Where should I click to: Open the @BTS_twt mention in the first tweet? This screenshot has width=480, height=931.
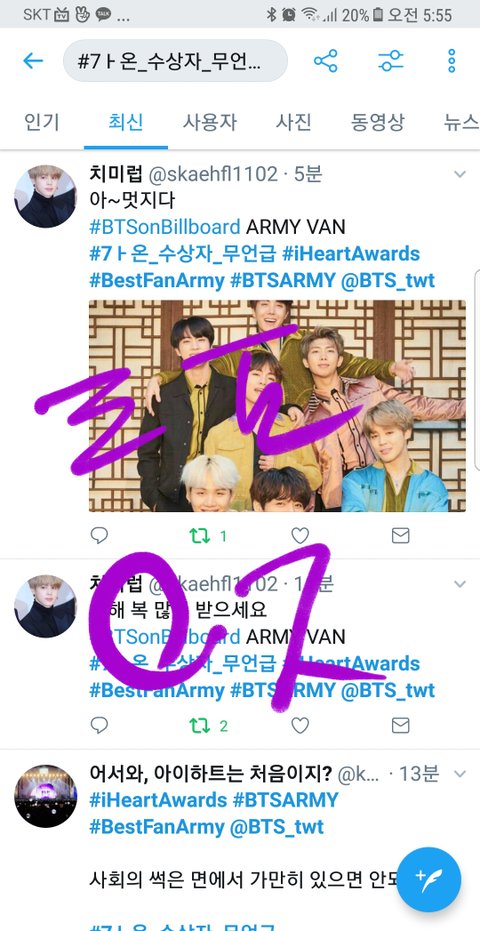pos(388,280)
